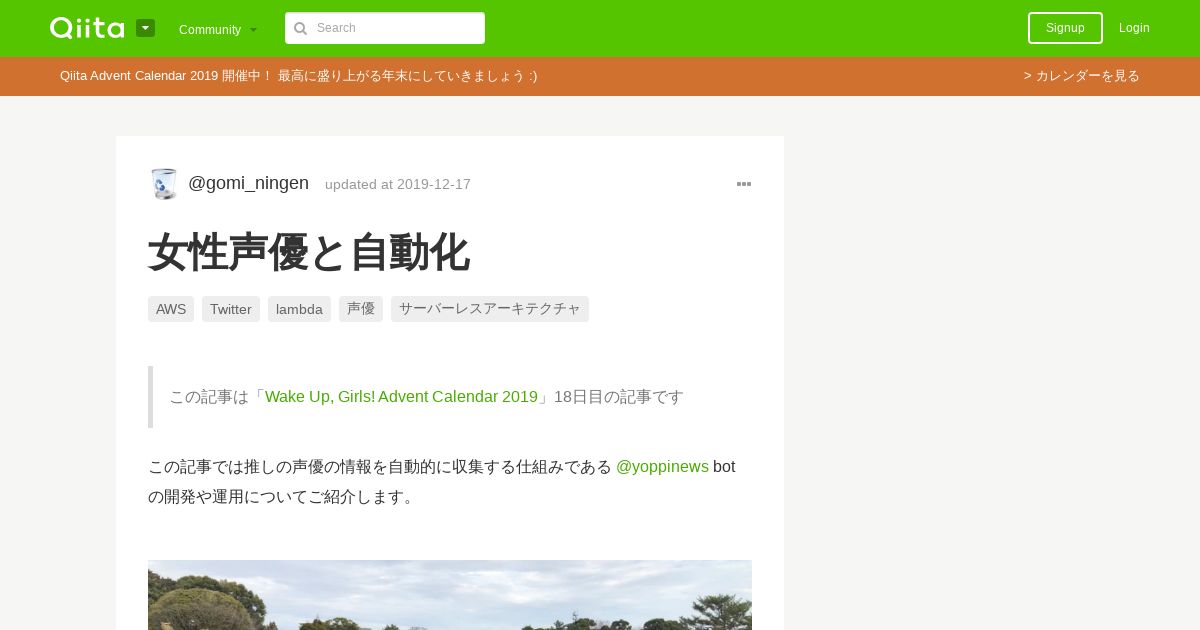Image resolution: width=1200 pixels, height=630 pixels.
Task: Click the Search input field
Action: coord(385,28)
